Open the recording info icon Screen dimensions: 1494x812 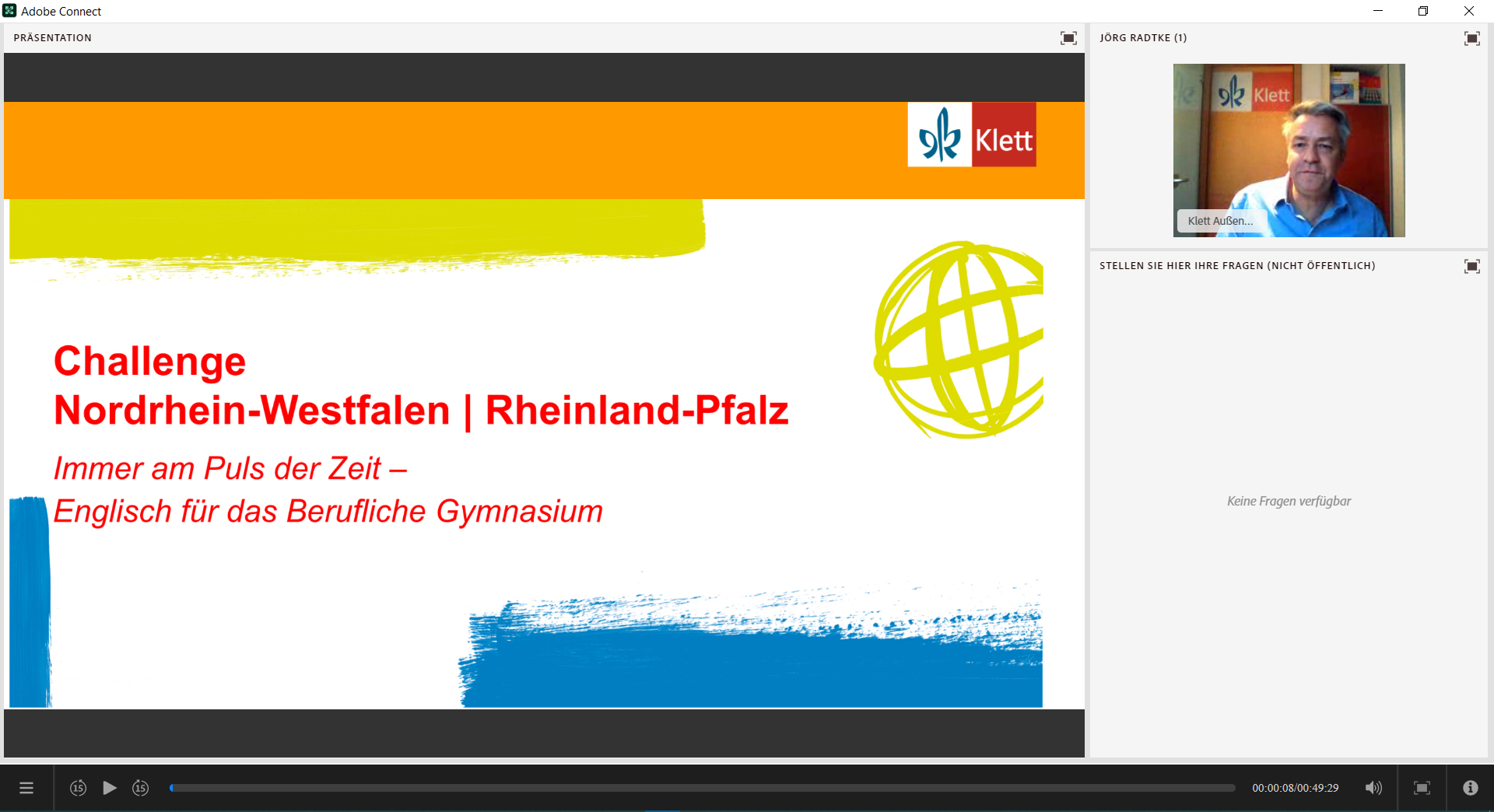click(1470, 788)
